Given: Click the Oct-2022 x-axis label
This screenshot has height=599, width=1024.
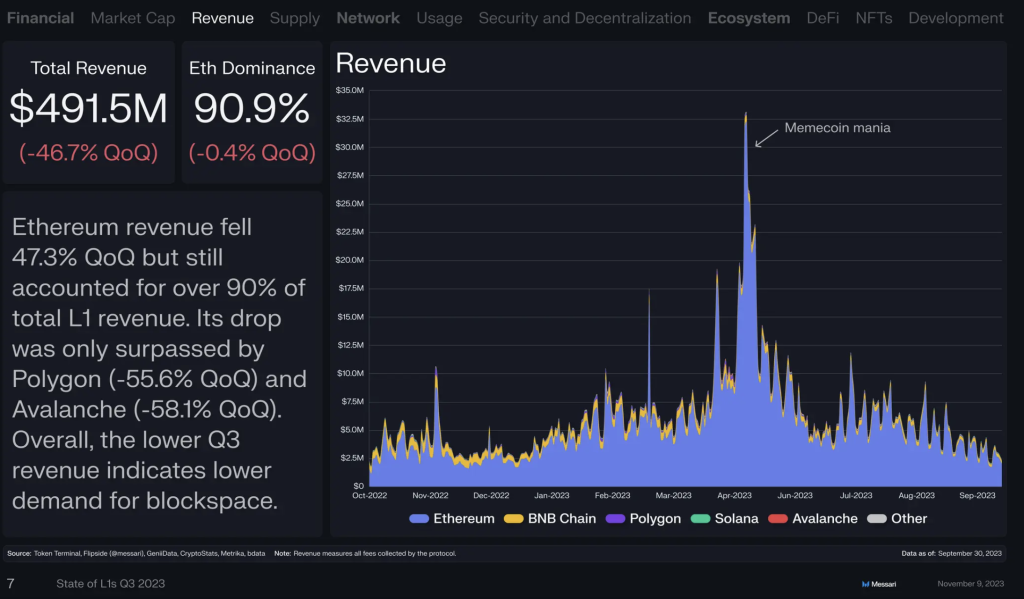Looking at the screenshot, I should (x=370, y=495).
